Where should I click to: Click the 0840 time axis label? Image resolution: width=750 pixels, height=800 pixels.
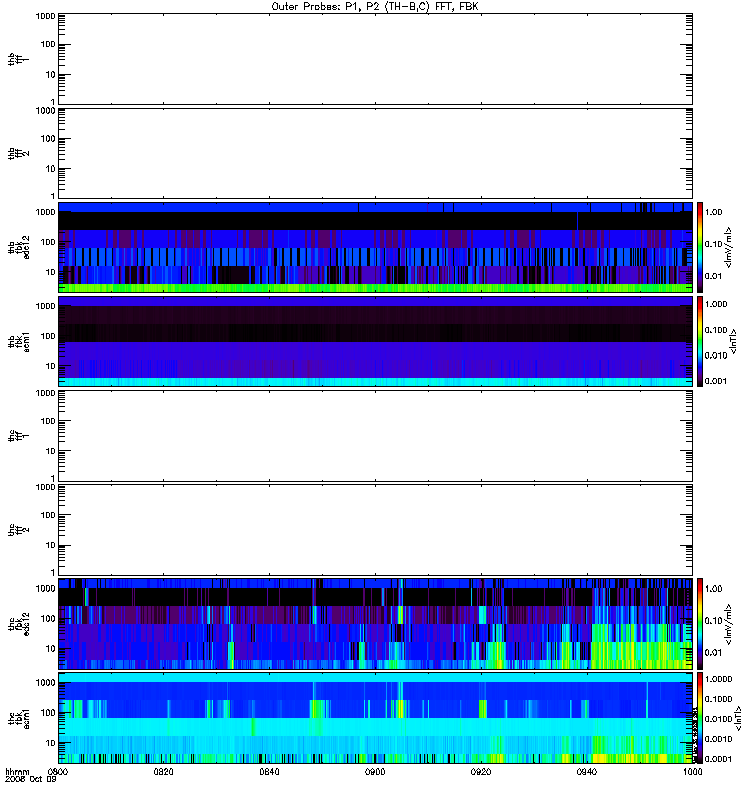tap(269, 772)
